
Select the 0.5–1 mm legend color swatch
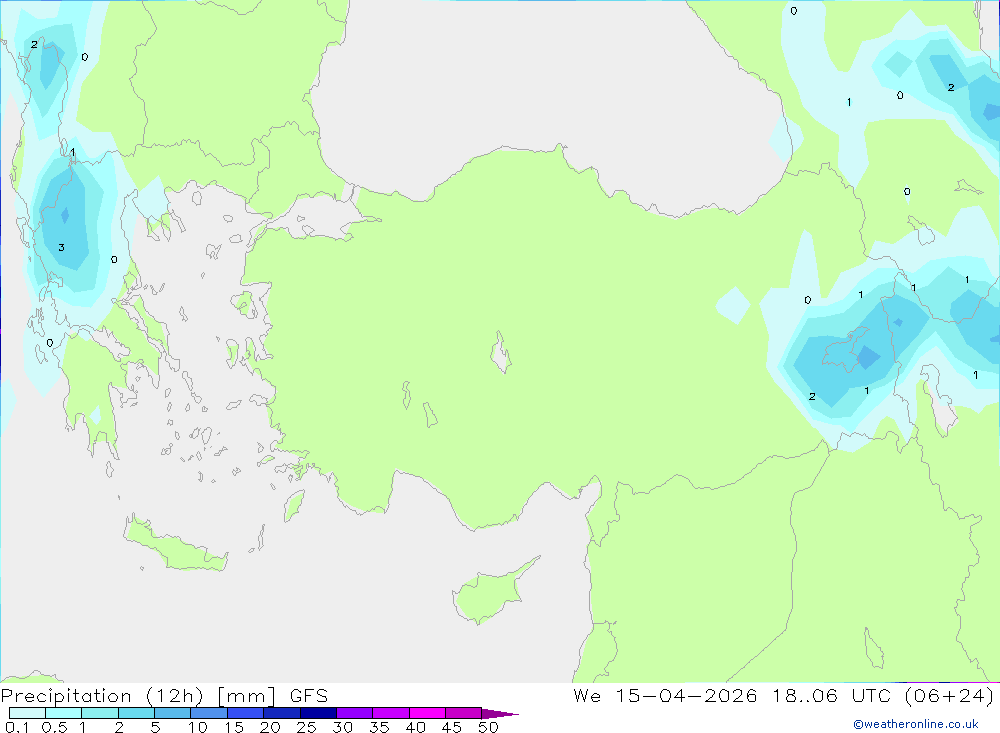[63, 713]
